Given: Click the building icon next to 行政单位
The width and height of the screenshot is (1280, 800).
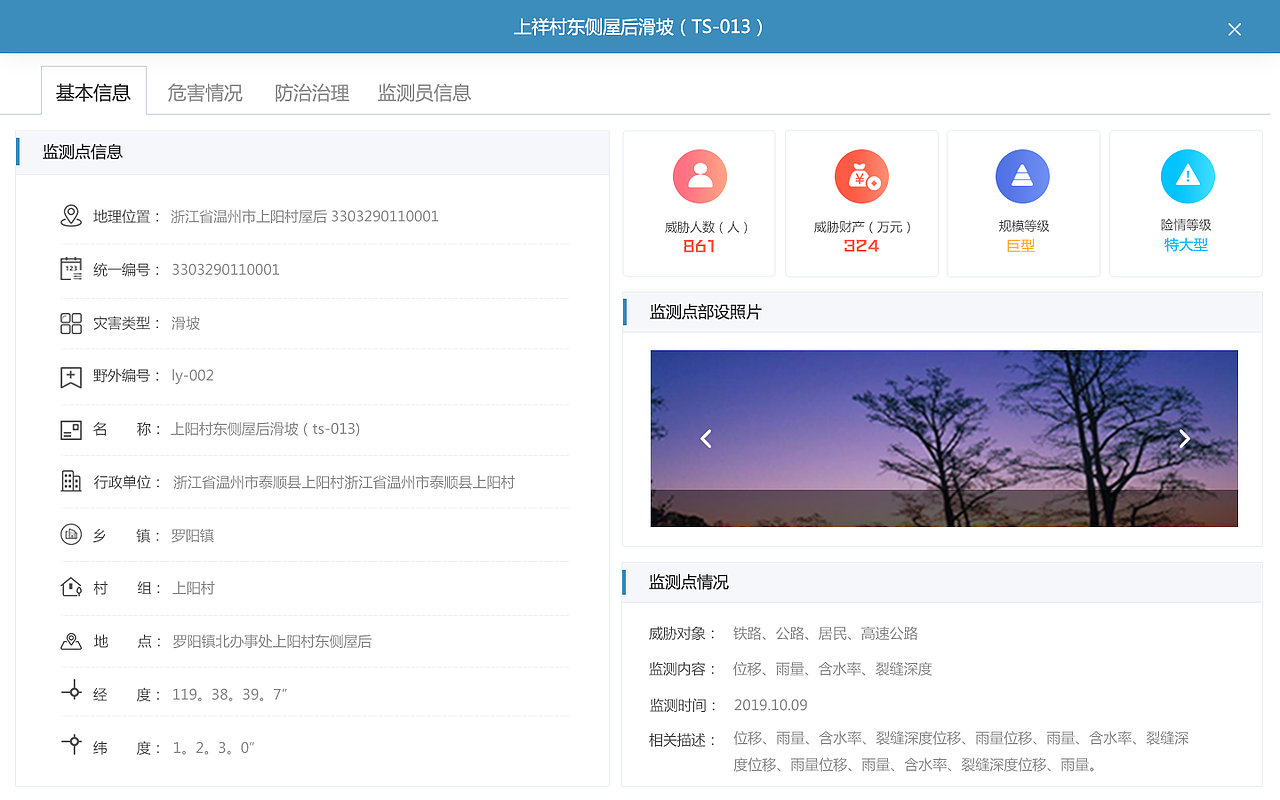Looking at the screenshot, I should [71, 480].
